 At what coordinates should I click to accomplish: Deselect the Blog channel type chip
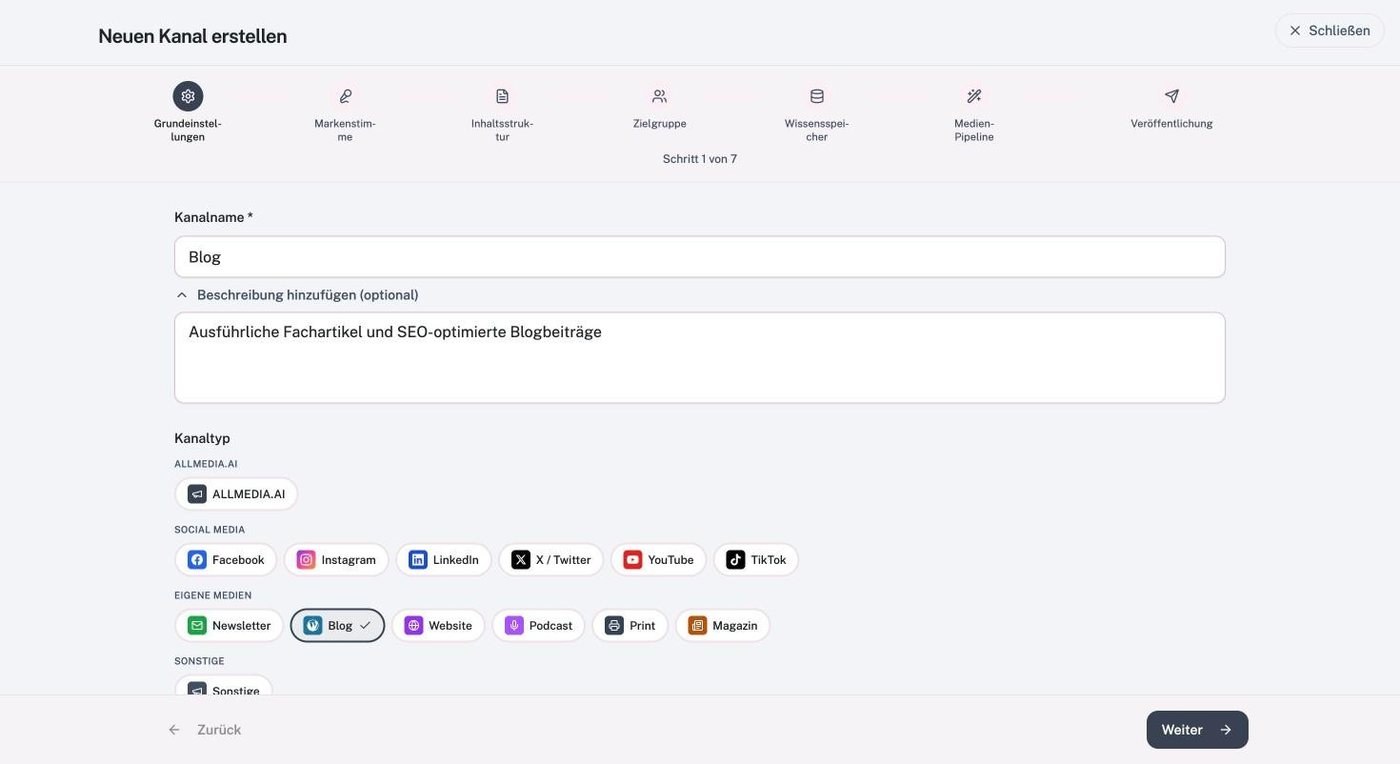coord(338,626)
